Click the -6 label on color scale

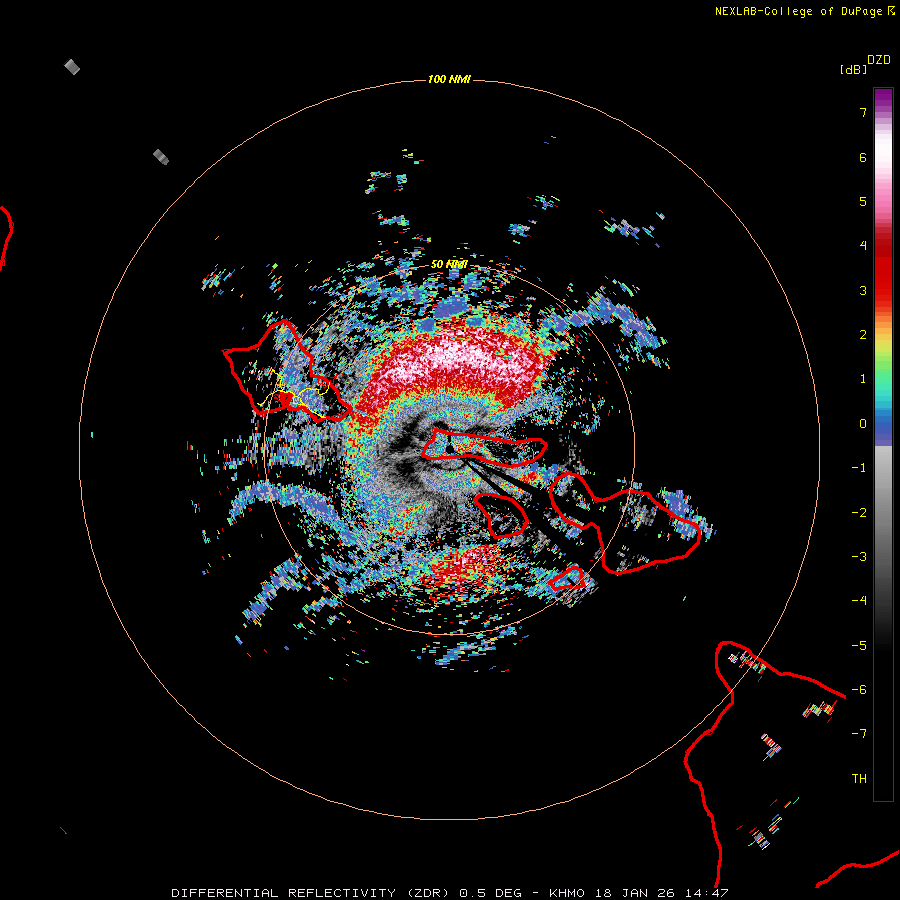(859, 690)
